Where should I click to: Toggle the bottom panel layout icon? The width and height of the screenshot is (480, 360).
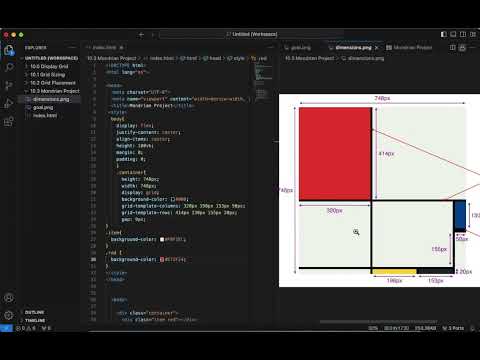coord(453,34)
